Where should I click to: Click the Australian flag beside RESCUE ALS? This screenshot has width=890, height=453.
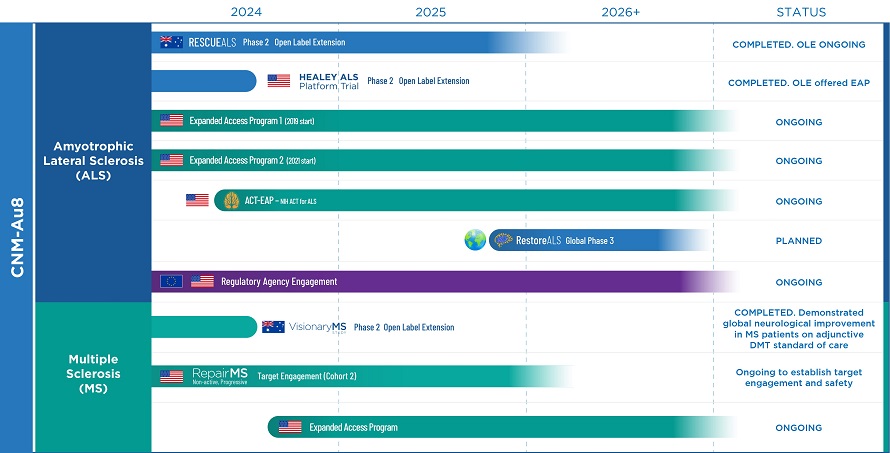point(171,42)
